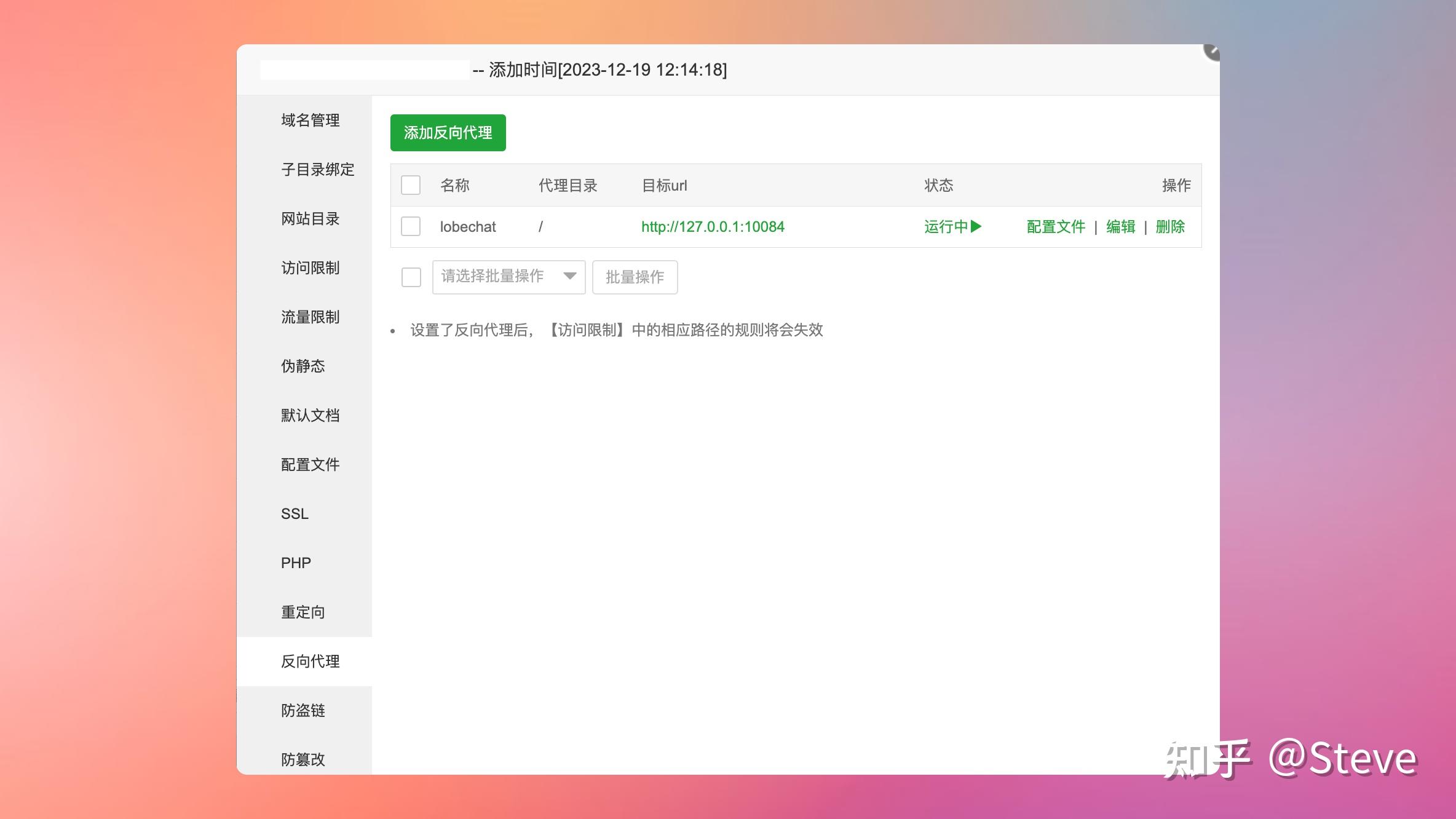Open the target URL http://127.0.0.1:10084
This screenshot has height=819, width=1456.
[x=713, y=227]
